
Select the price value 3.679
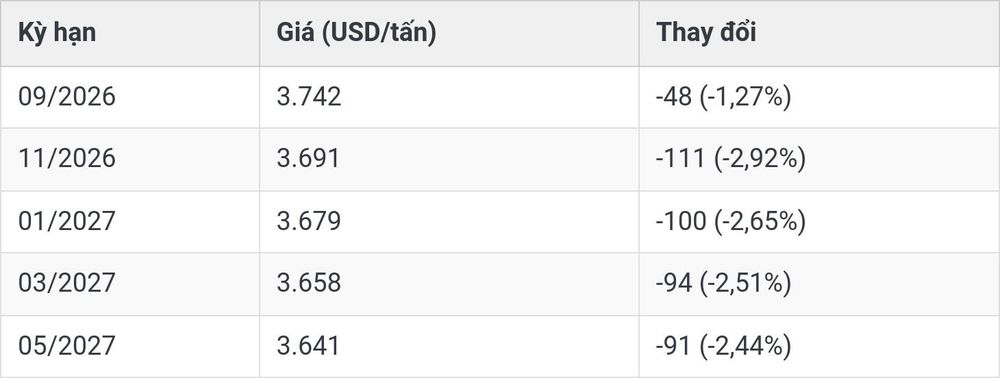(x=309, y=221)
